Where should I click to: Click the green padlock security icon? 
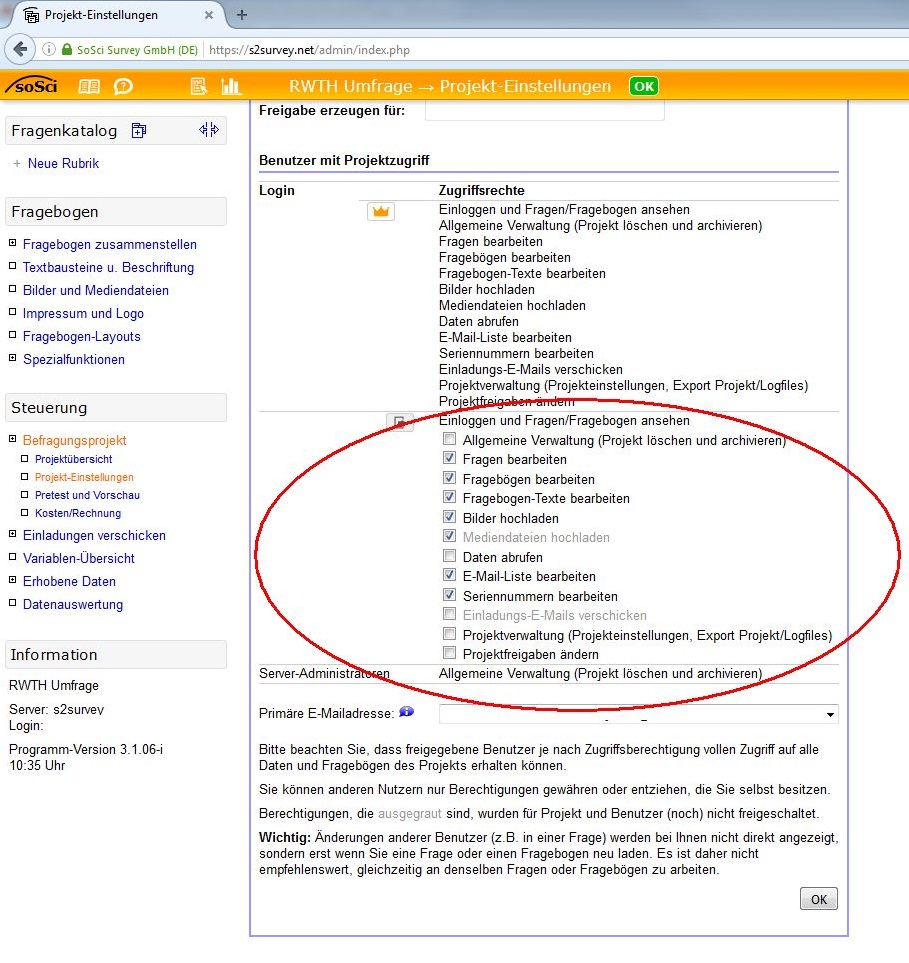tap(67, 50)
